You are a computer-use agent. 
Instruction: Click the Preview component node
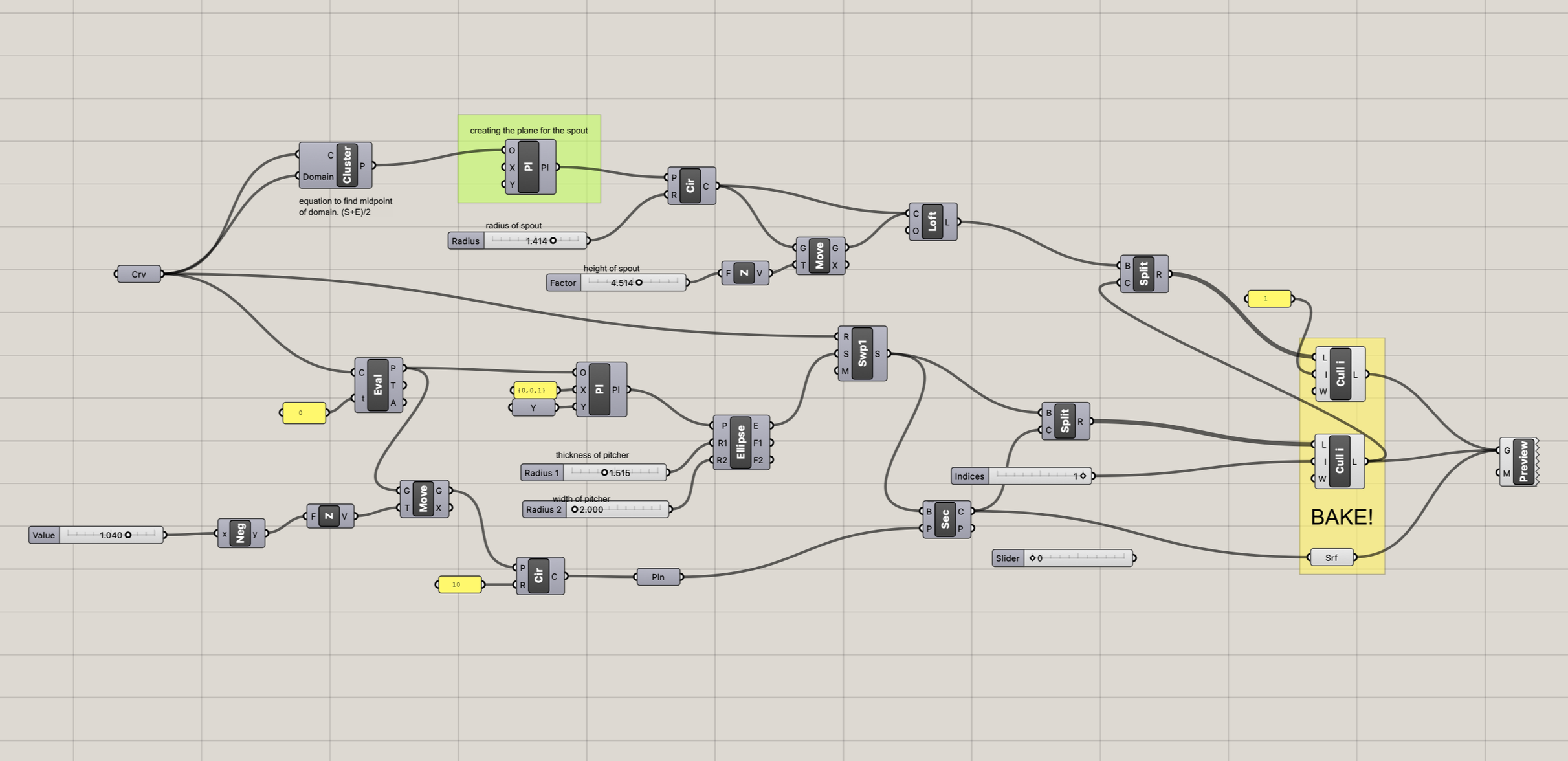click(1523, 461)
